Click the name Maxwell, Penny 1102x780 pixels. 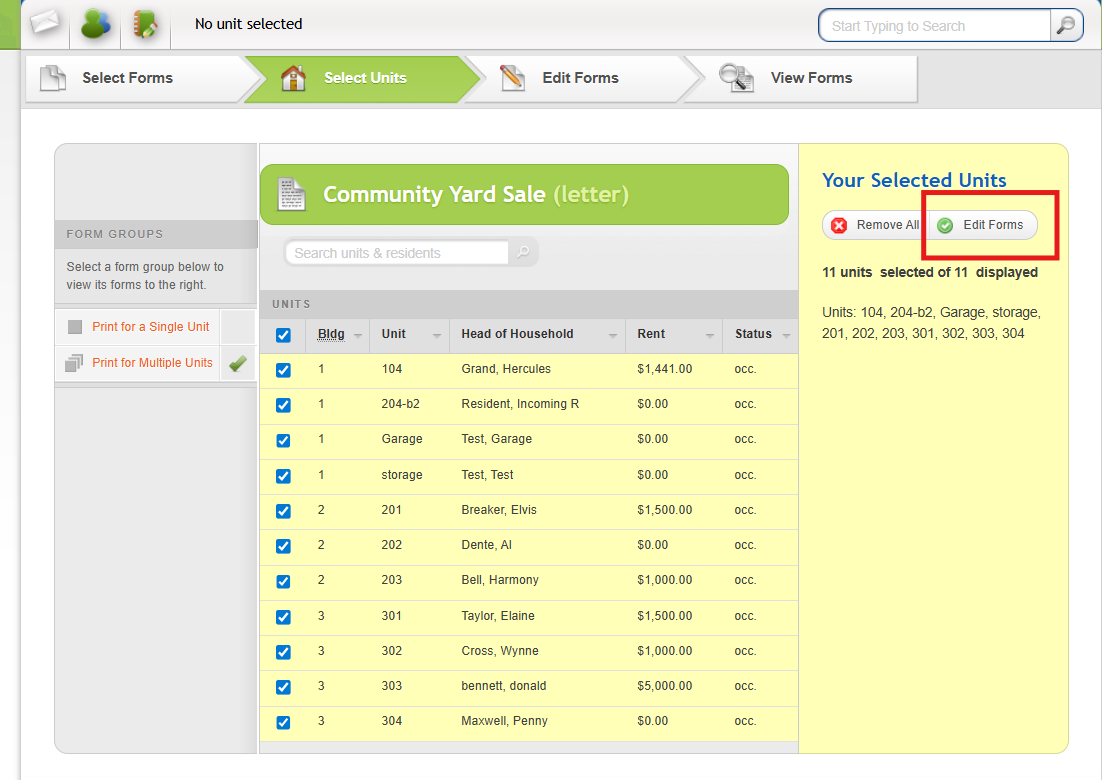505,721
